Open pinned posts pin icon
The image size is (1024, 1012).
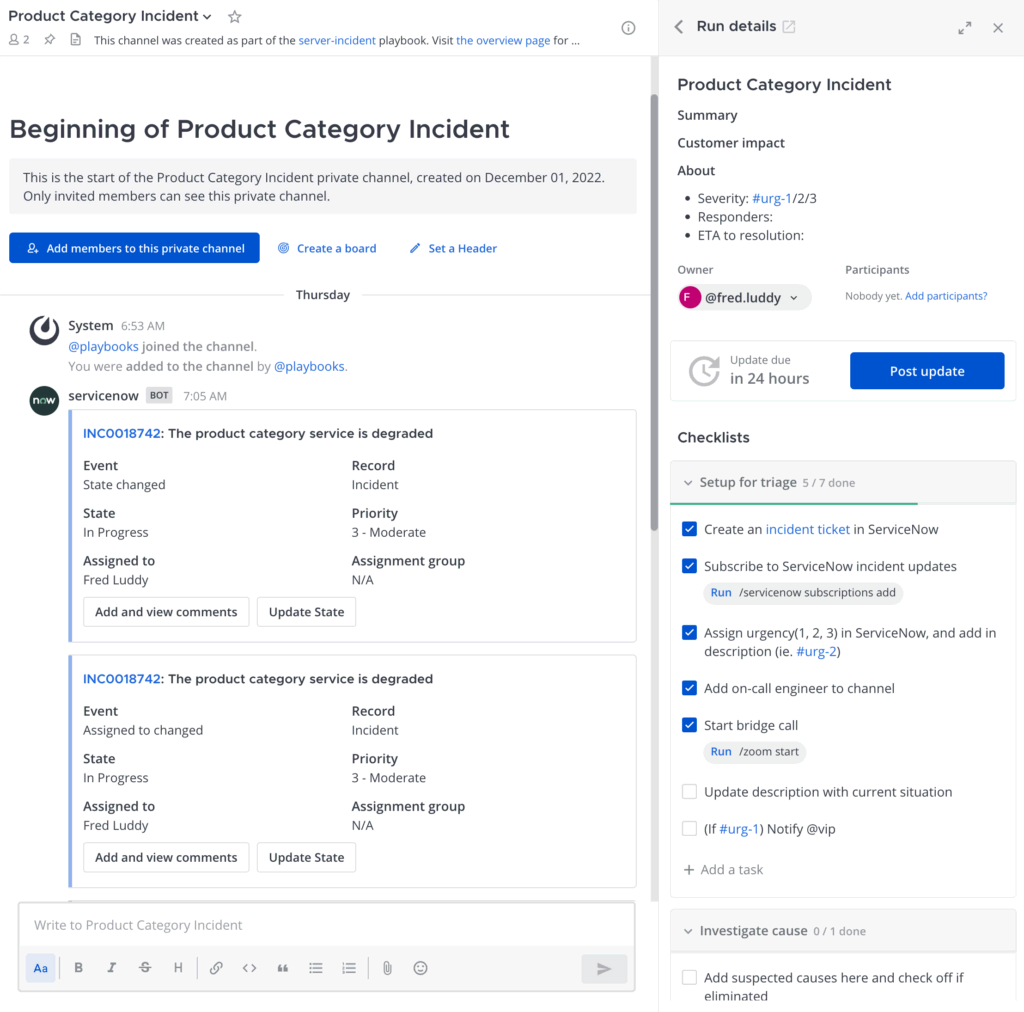click(50, 40)
